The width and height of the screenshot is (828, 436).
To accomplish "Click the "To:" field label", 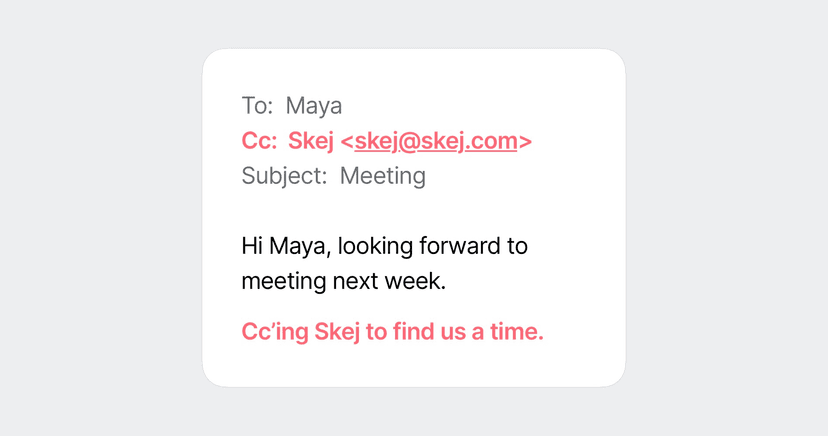I will click(257, 106).
